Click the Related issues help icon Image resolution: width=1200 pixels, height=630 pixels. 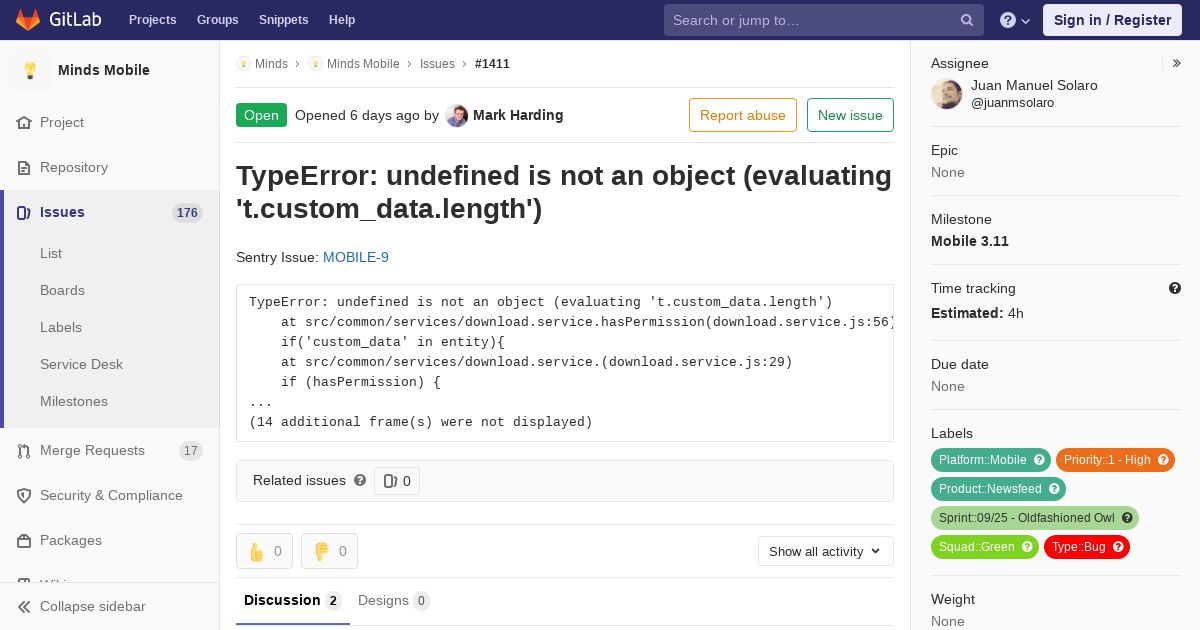tap(360, 480)
